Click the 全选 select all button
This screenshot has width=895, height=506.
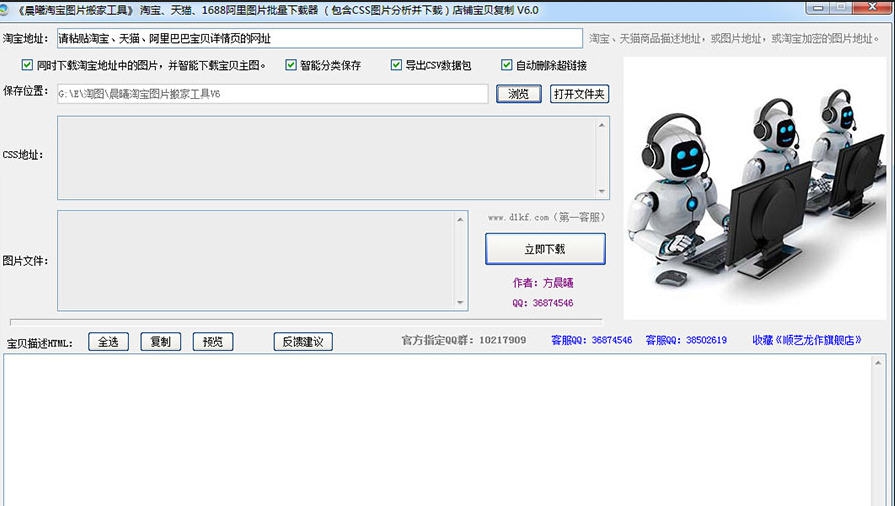(x=108, y=342)
